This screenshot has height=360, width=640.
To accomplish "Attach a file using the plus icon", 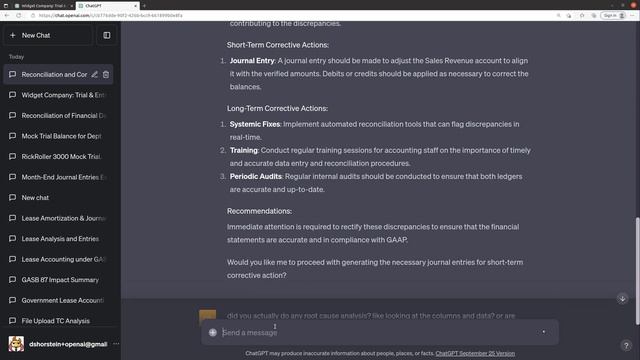I will coord(213,332).
